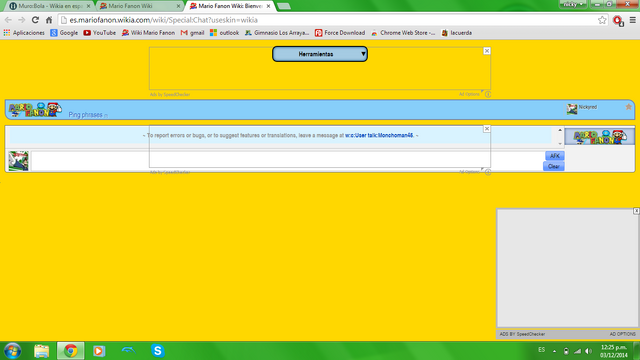Toggle AFK status button

click(555, 156)
